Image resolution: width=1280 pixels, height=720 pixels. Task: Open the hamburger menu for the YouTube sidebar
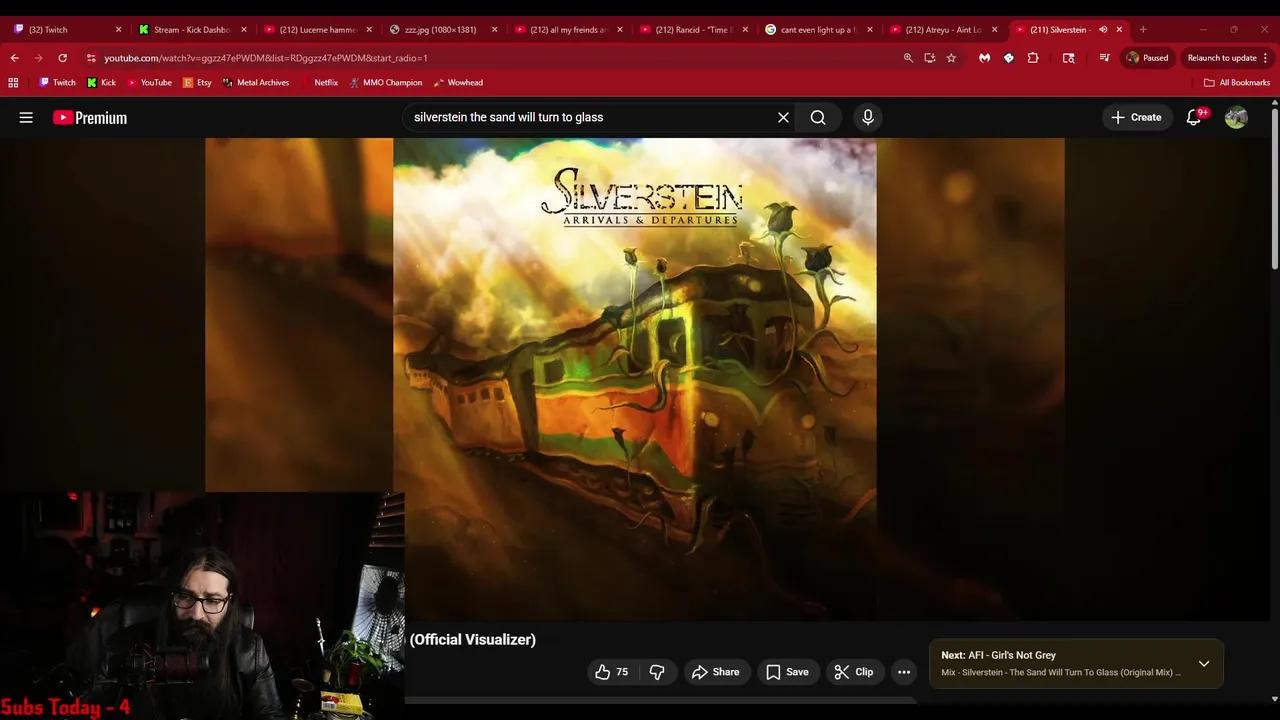pos(26,117)
